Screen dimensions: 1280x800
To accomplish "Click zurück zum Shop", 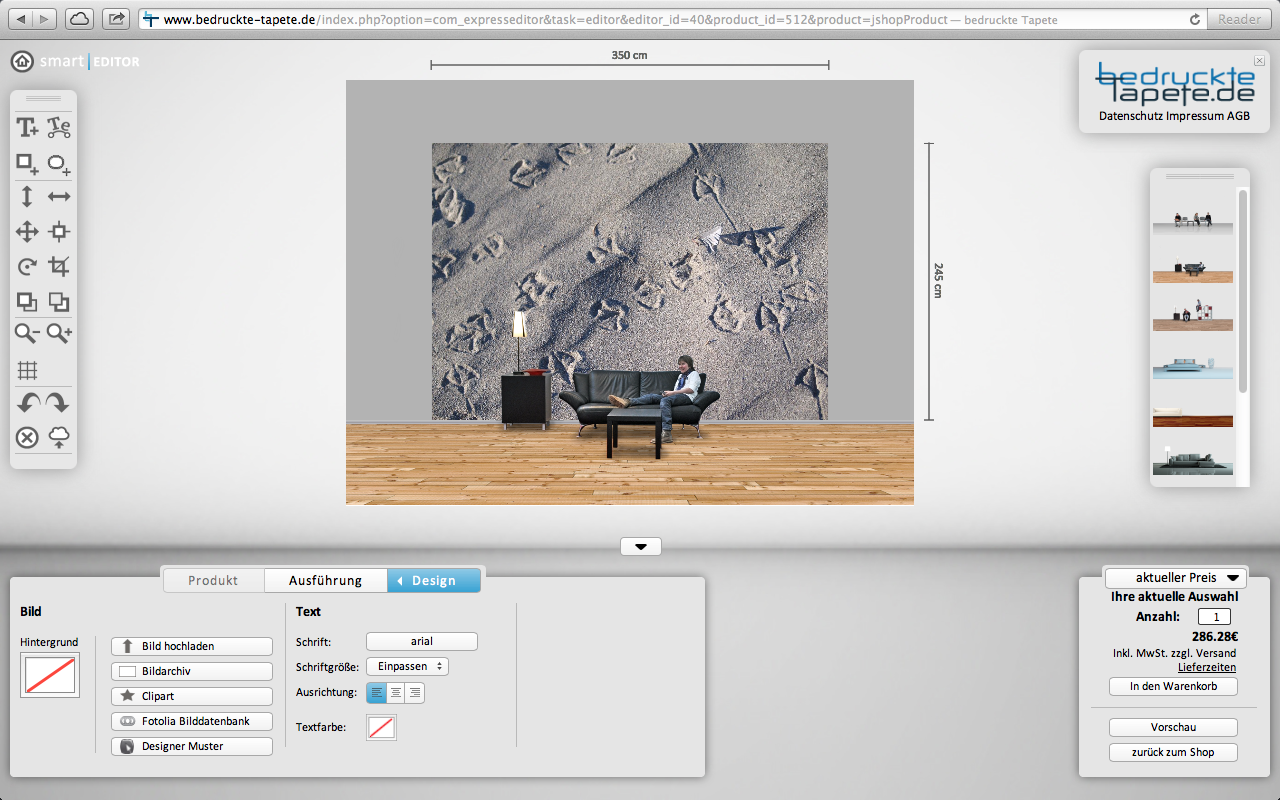I will [x=1173, y=752].
